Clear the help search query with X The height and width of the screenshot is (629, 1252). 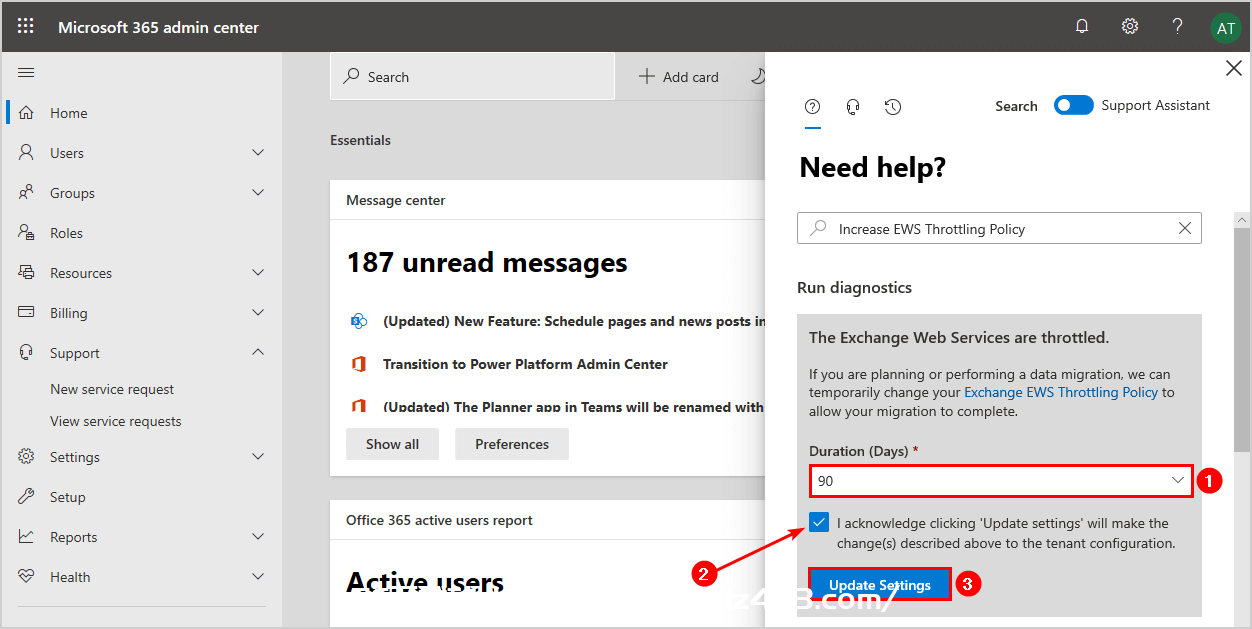click(1185, 228)
